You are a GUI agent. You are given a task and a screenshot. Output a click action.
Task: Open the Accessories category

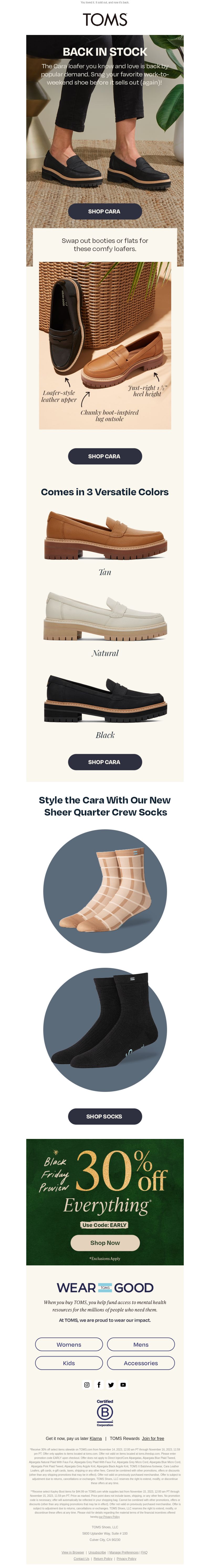point(141,1363)
